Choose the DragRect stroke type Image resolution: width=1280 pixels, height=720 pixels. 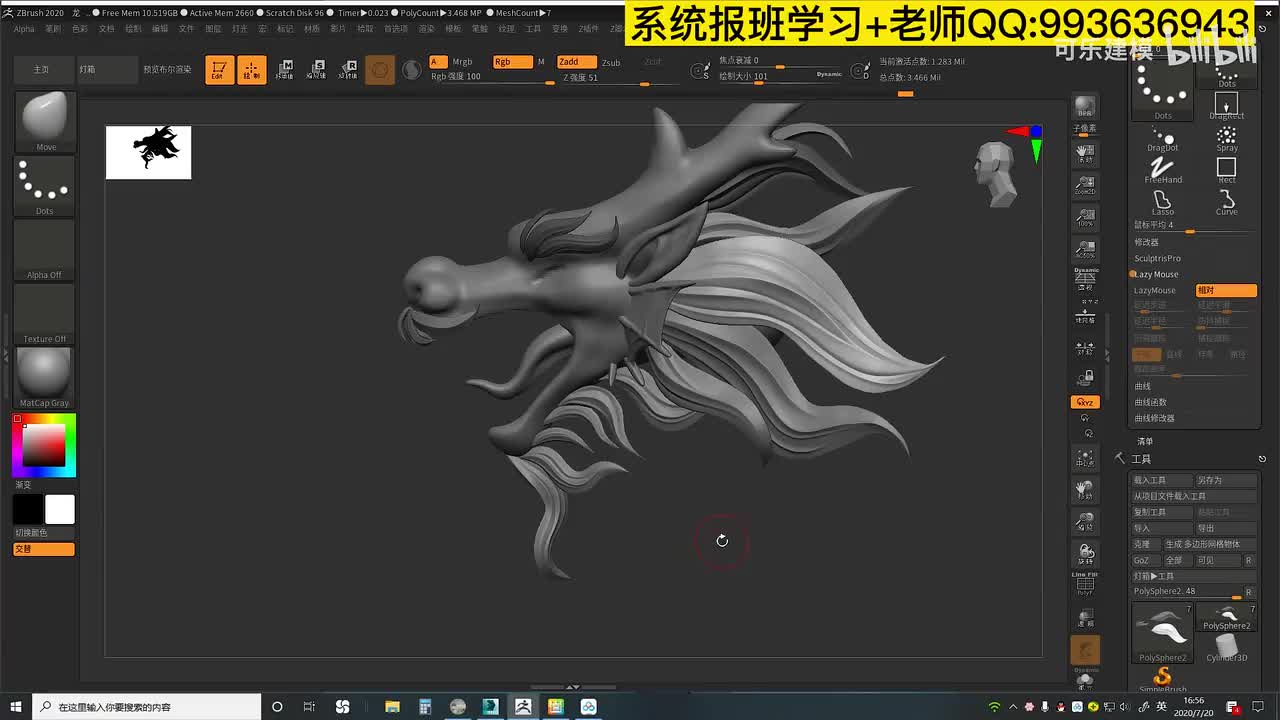(x=1226, y=104)
